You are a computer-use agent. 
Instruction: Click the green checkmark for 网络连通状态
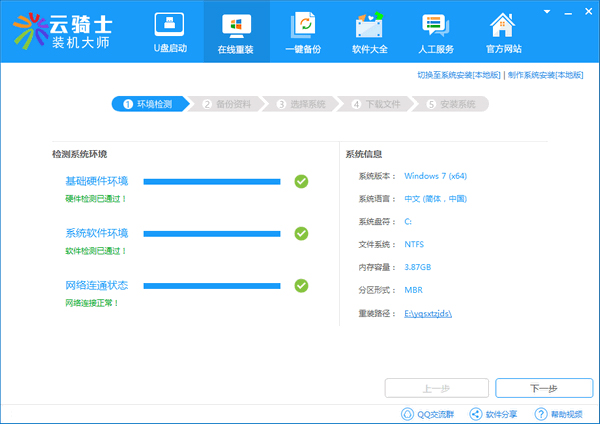pos(301,285)
